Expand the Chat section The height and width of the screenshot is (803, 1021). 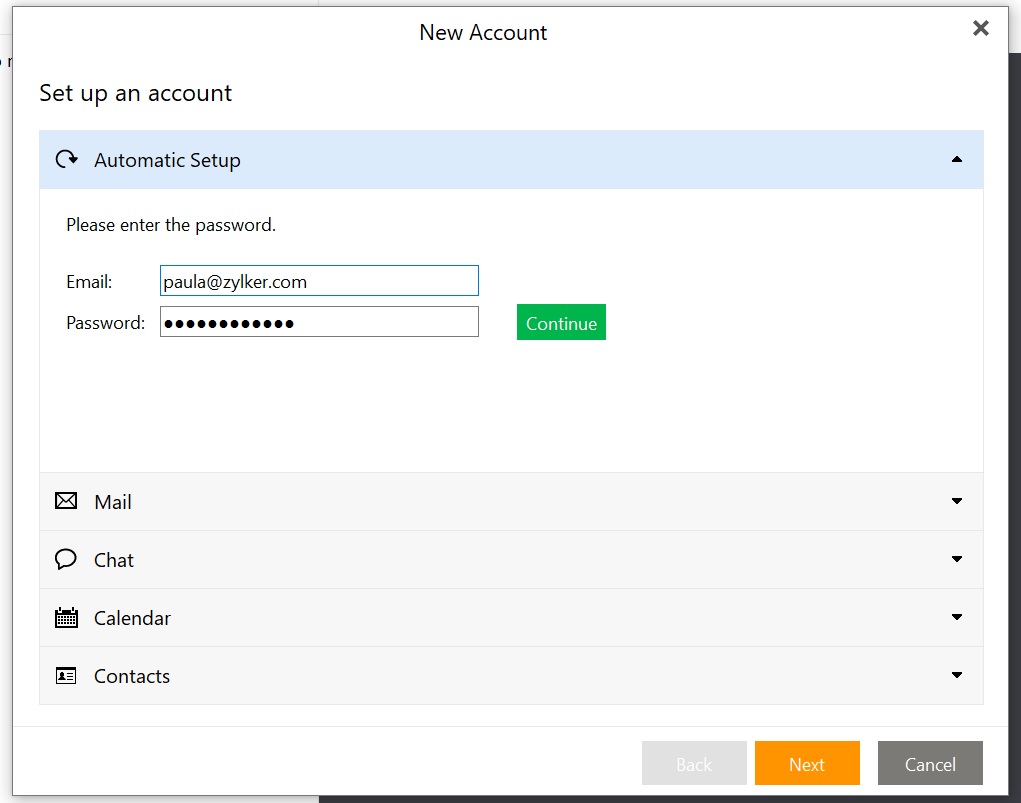pos(957,559)
